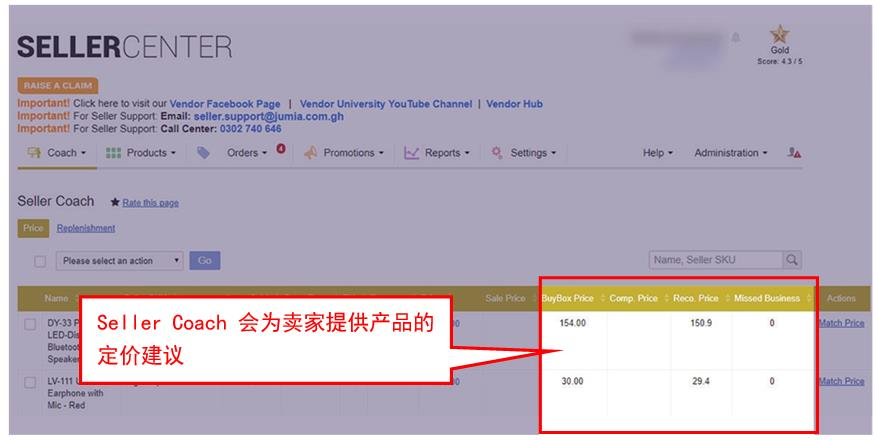Sort by the Name column header
Image resolution: width=877 pixels, height=440 pixels.
56,299
